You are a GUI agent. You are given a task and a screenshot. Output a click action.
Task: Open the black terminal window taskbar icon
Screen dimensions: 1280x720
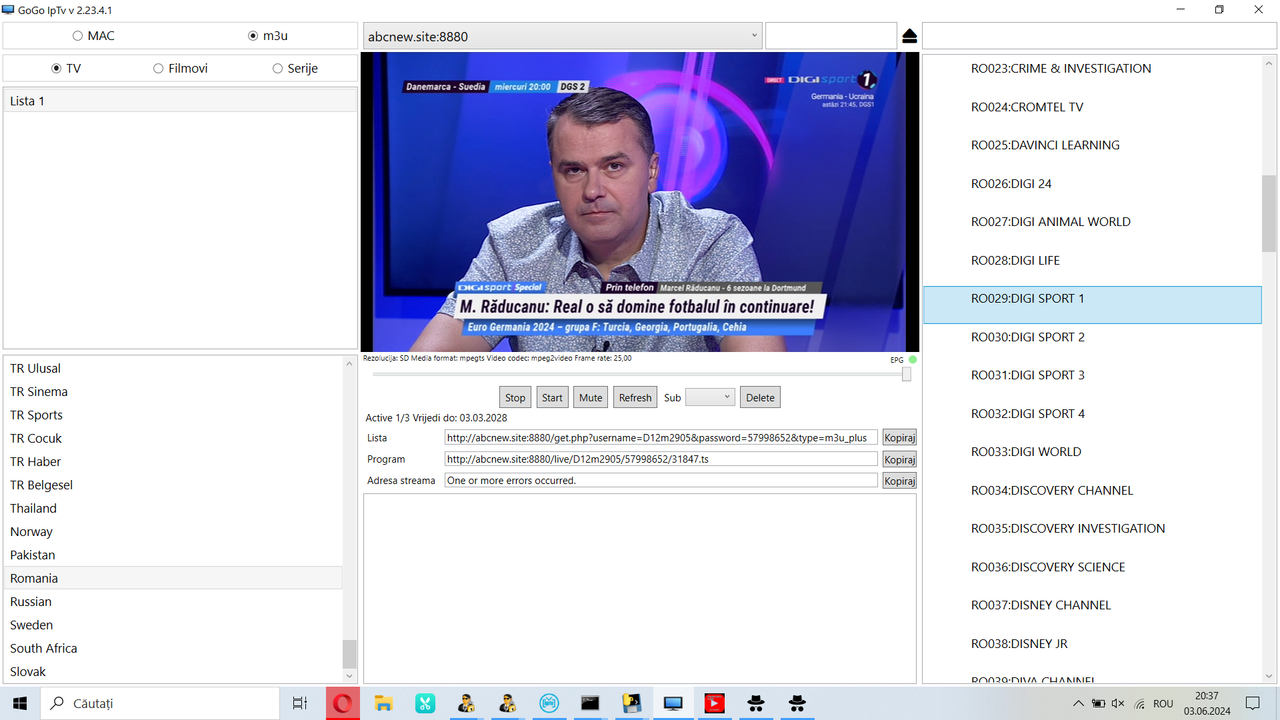(x=590, y=703)
